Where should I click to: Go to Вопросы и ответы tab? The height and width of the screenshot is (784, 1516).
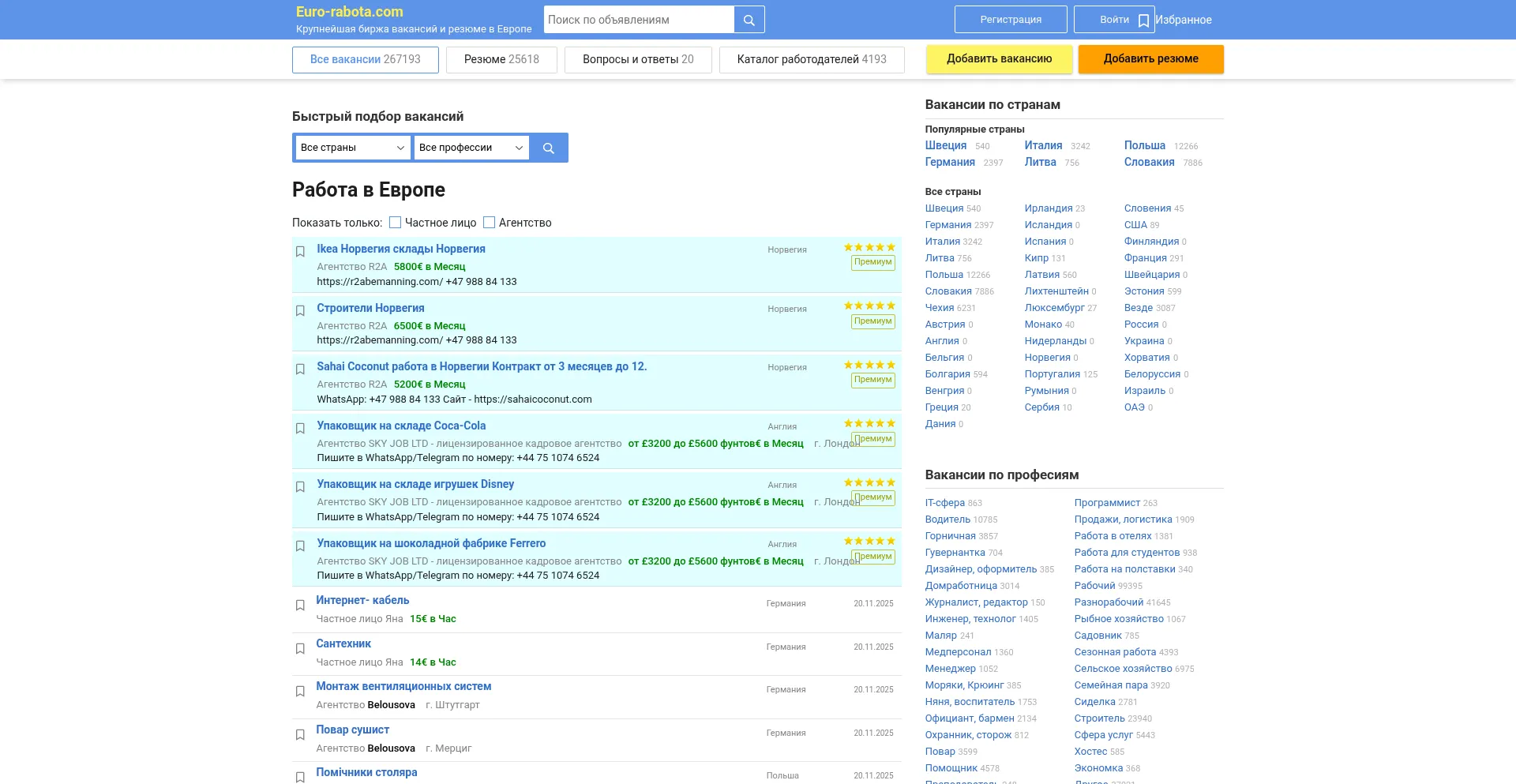point(638,60)
